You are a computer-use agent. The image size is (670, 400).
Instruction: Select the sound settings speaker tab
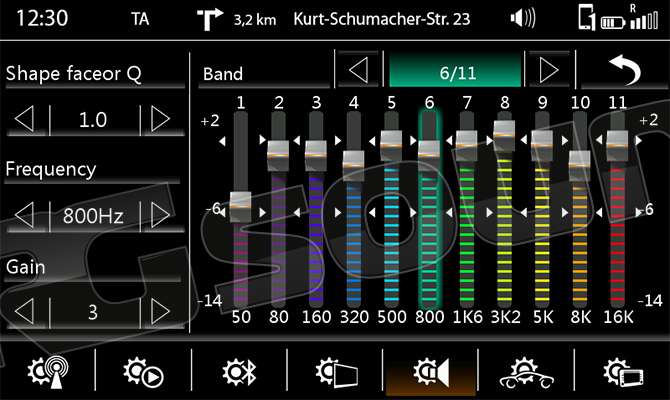tap(431, 372)
